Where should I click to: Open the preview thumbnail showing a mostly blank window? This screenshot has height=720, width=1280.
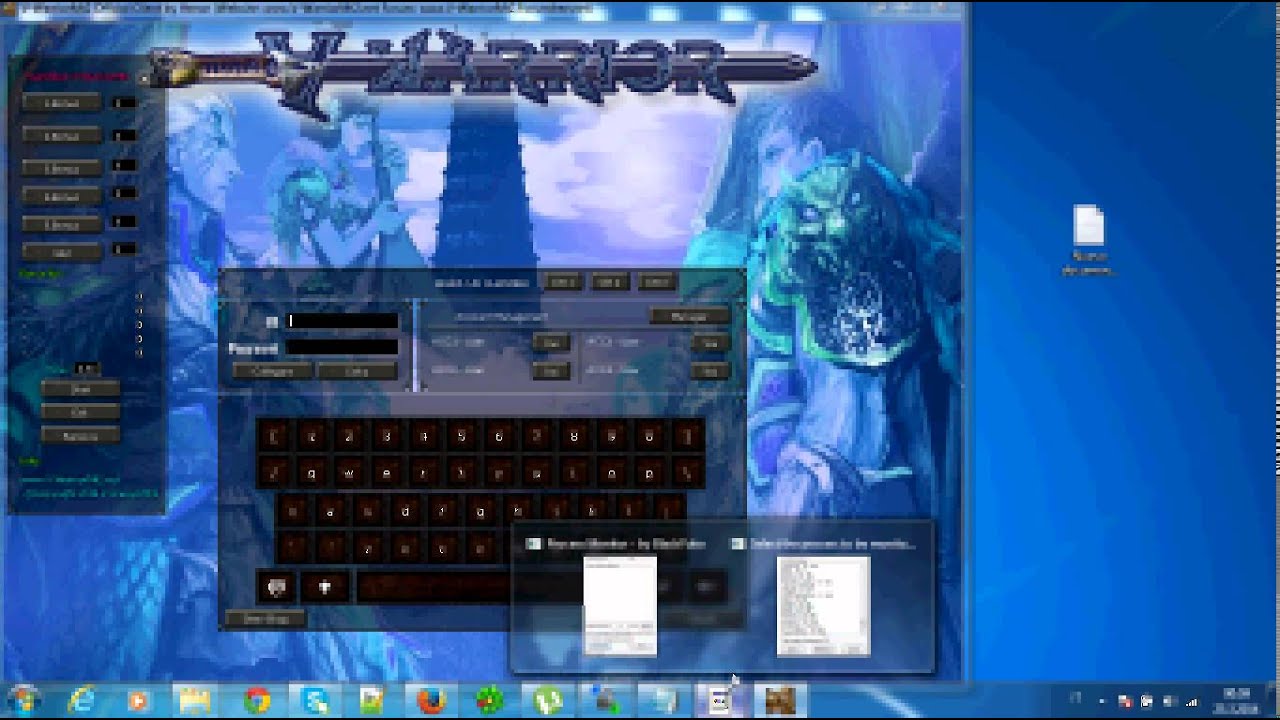tap(620, 606)
